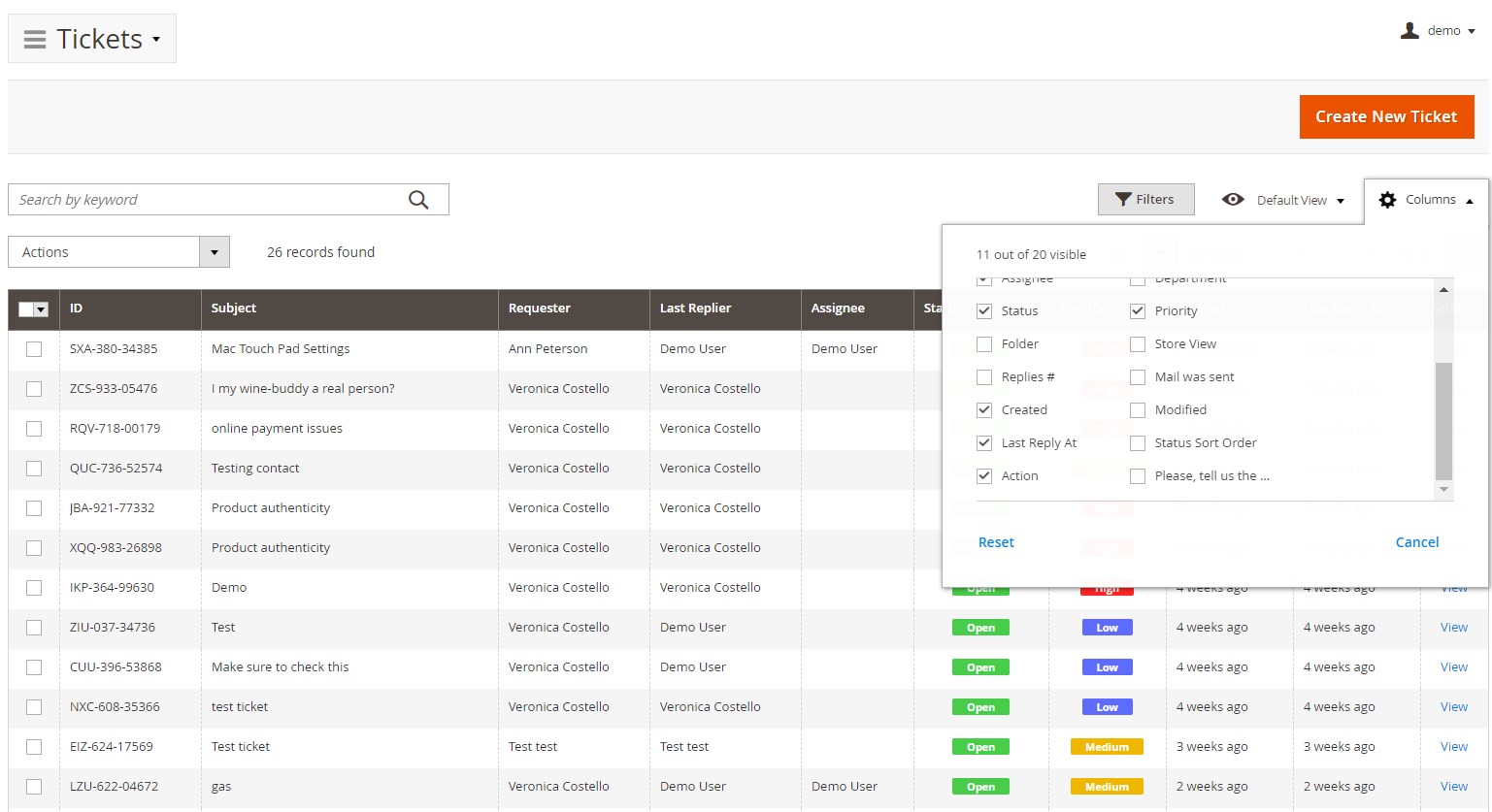
Task: Sort table by Assignee column header
Action: 857,309
